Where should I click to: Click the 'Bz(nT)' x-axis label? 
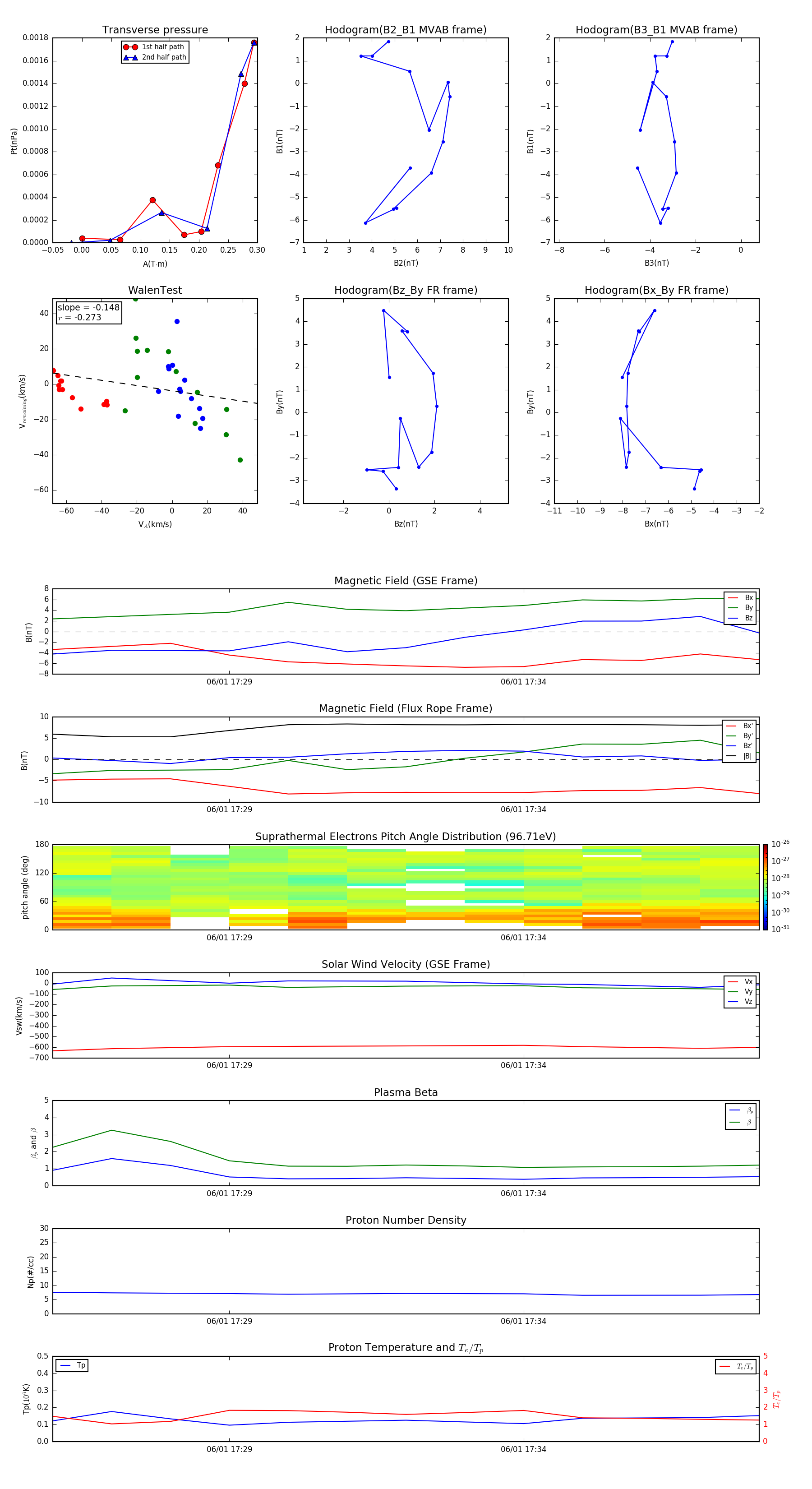406,524
